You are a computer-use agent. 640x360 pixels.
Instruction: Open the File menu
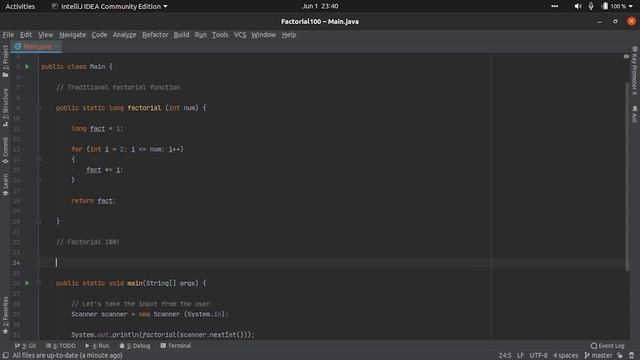[x=8, y=35]
